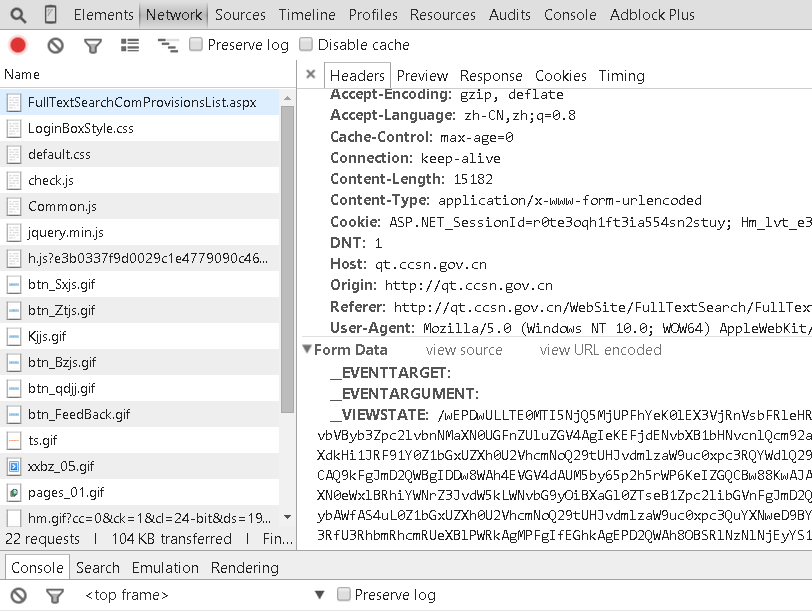The width and height of the screenshot is (812, 613).
Task: Close the request details pane
Action: pyautogui.click(x=310, y=75)
